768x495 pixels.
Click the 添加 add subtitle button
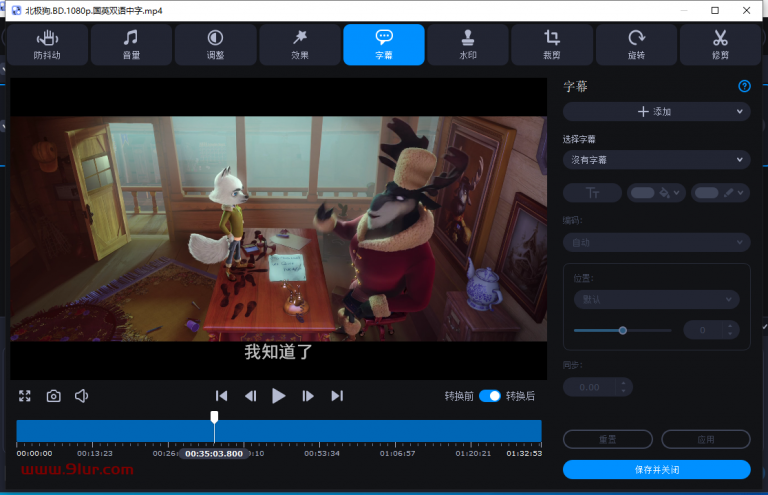654,112
